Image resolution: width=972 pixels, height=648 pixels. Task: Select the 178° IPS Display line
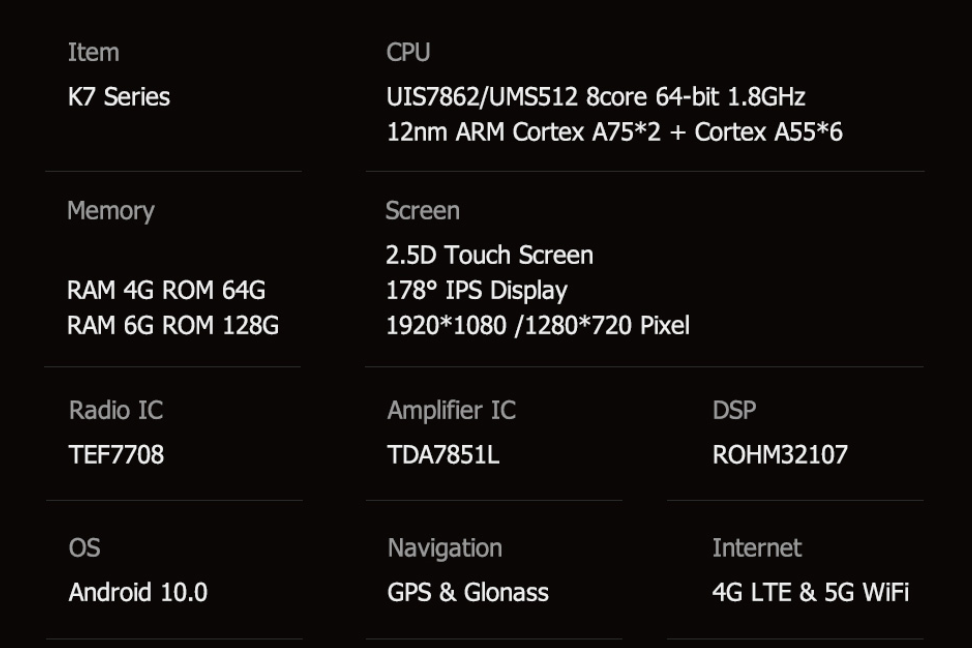pos(476,291)
